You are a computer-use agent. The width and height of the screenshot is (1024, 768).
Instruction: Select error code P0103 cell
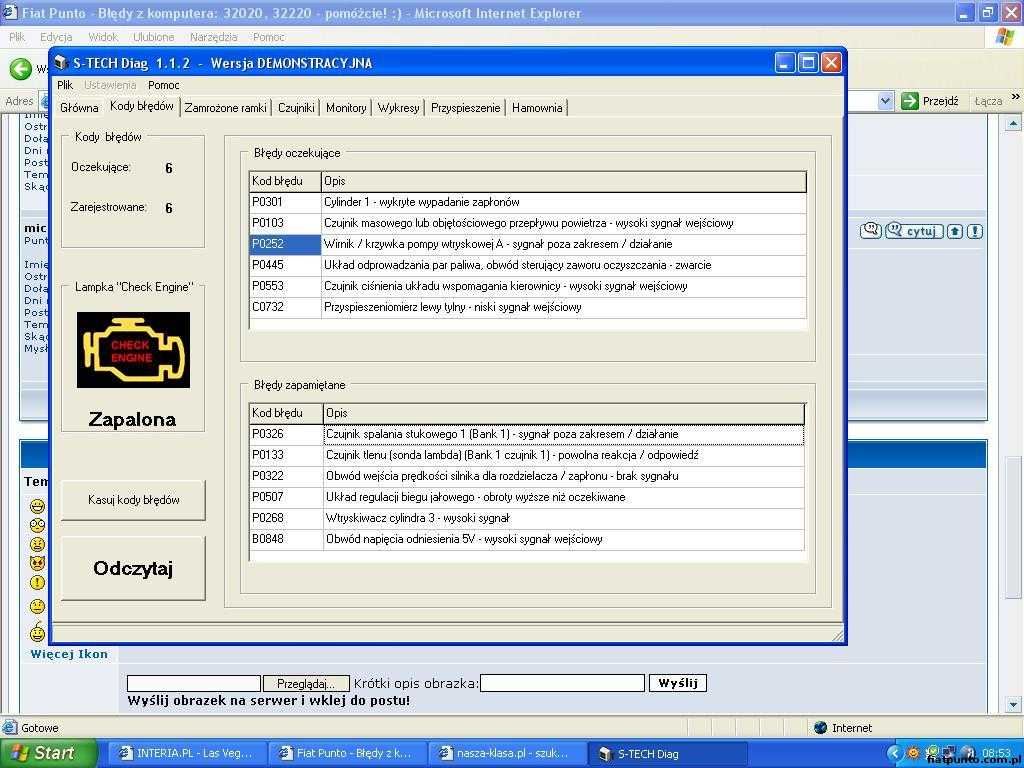285,223
